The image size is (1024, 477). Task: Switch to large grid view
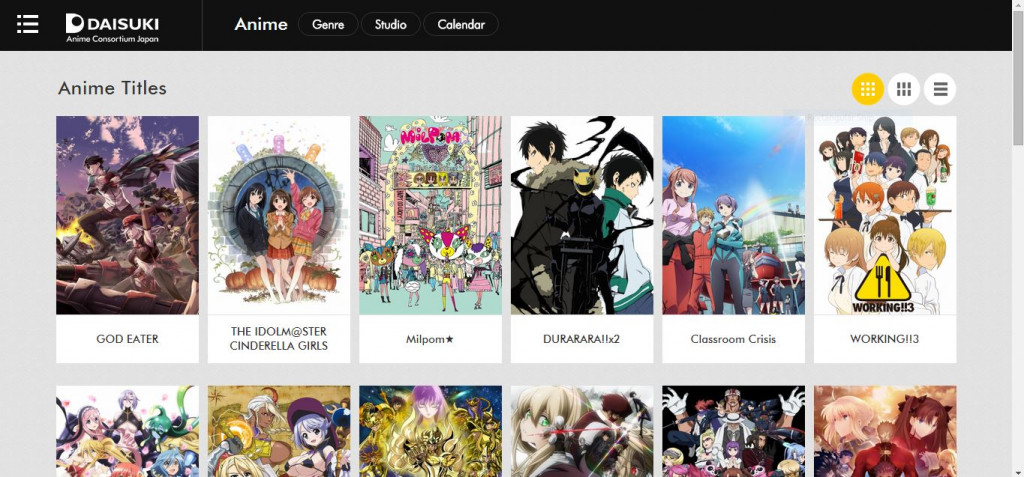[903, 89]
